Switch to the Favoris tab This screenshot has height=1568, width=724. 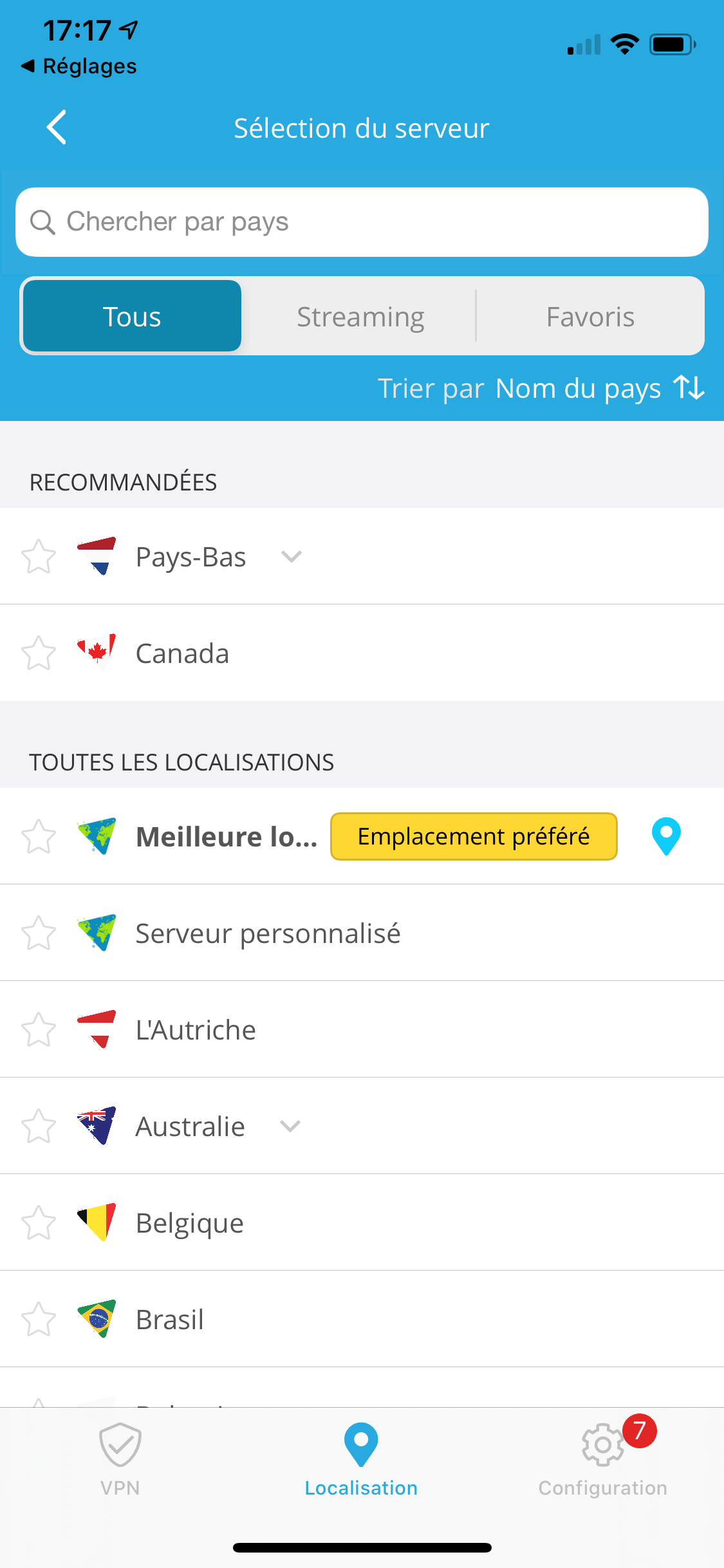point(590,316)
